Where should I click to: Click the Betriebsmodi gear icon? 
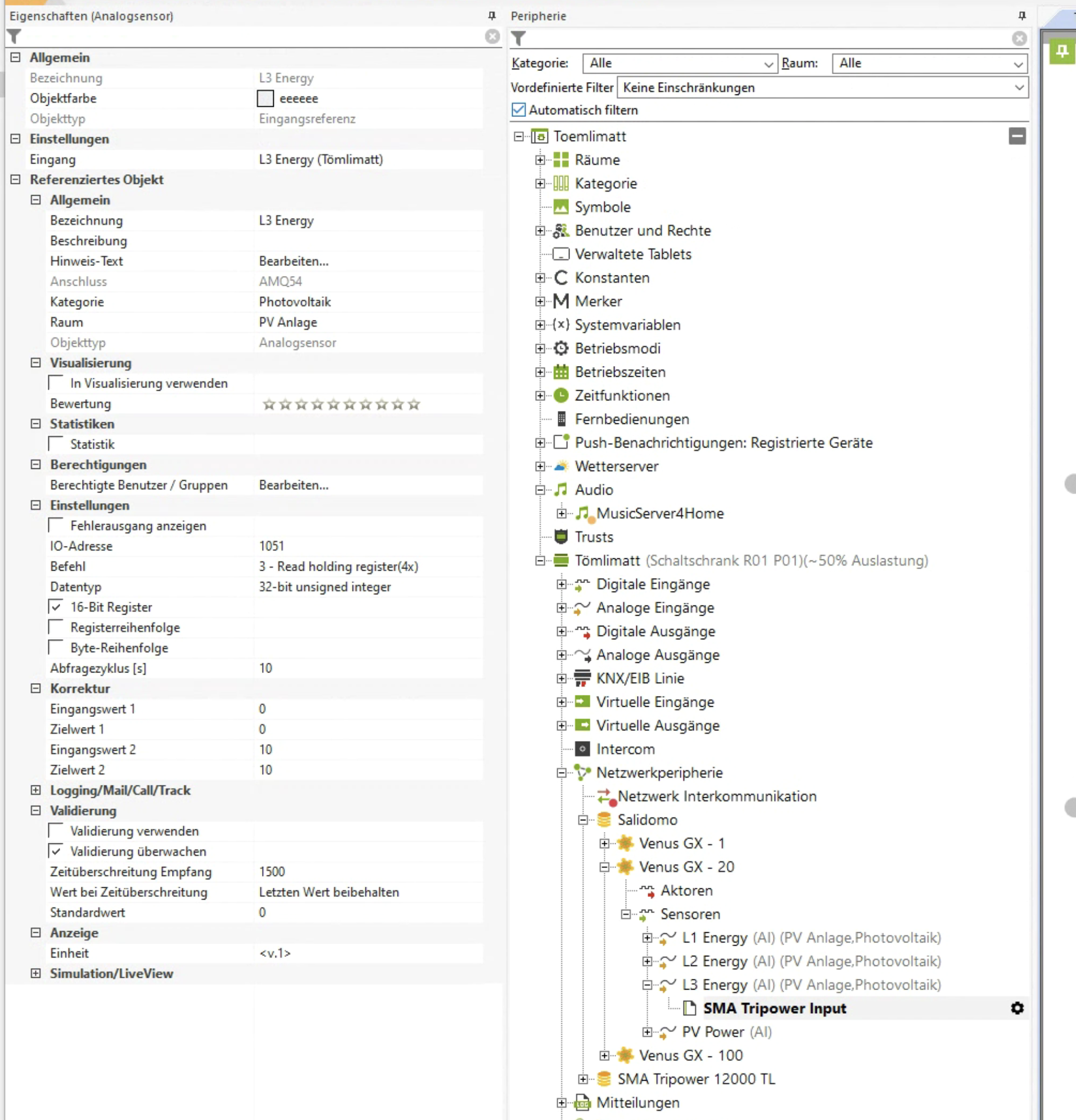click(560, 349)
